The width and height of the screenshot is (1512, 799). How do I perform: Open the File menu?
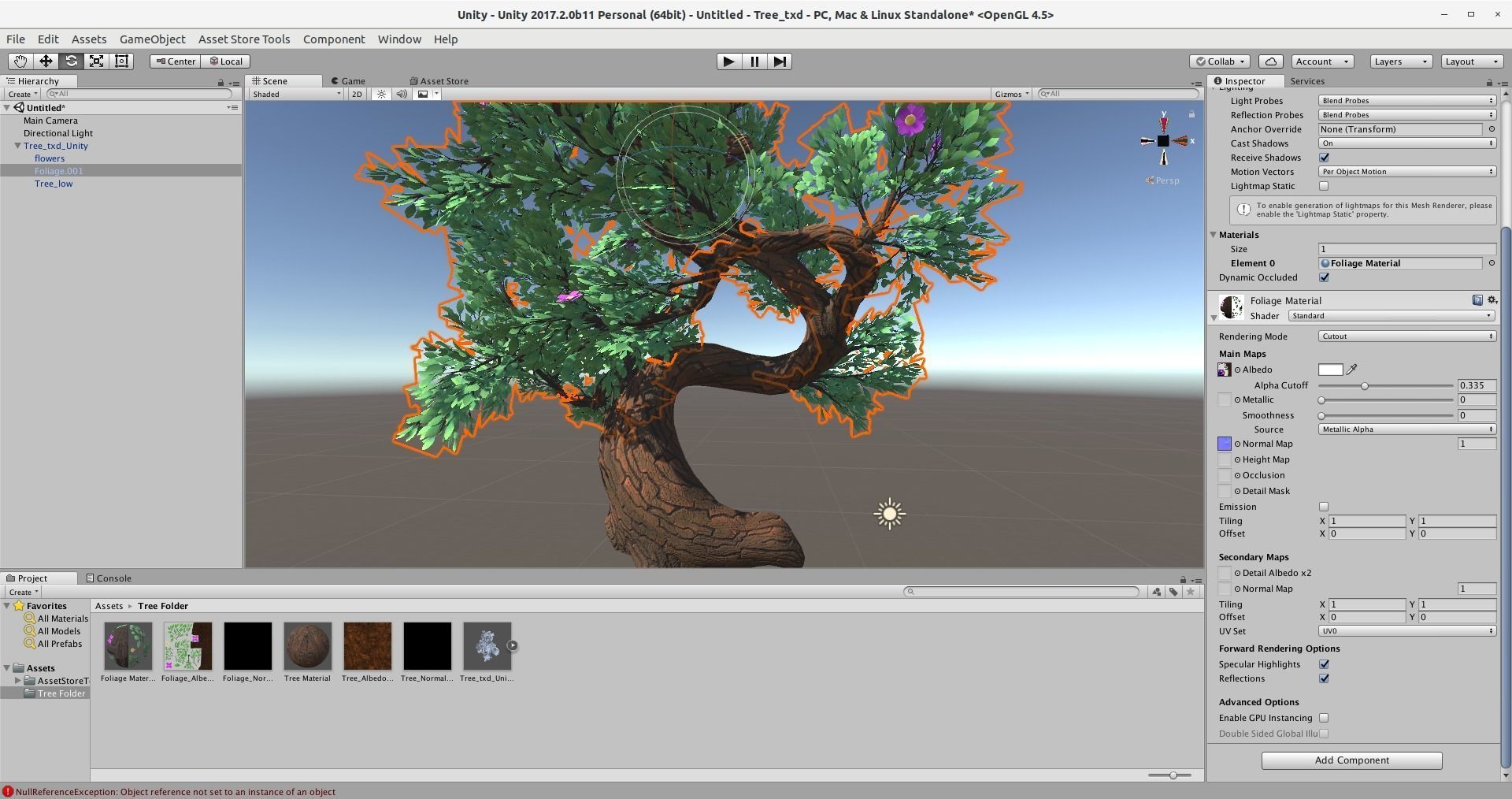(16, 39)
